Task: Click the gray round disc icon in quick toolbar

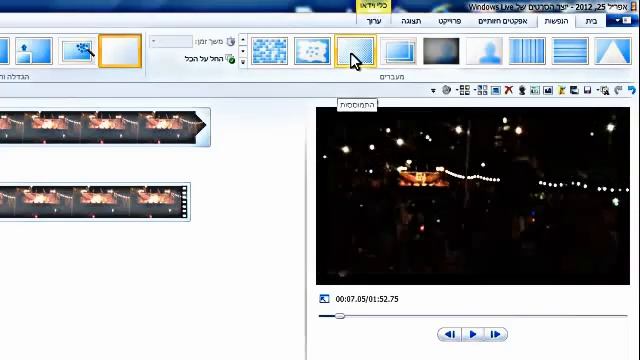Action: [447, 90]
